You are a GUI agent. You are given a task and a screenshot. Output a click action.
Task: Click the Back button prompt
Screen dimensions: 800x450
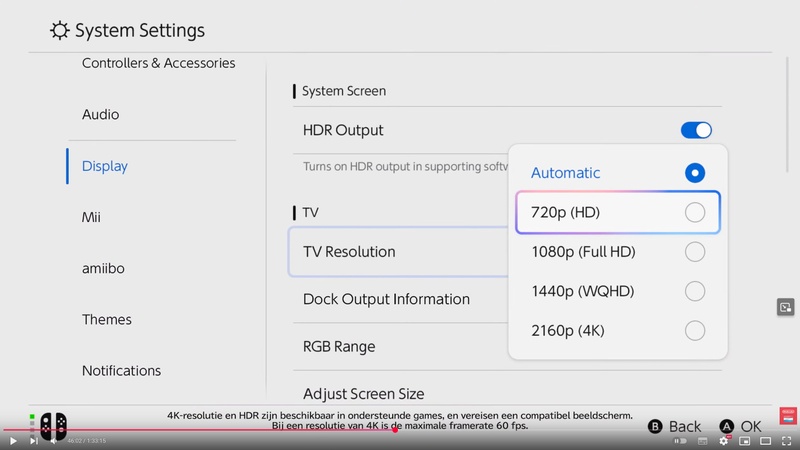pyautogui.click(x=674, y=426)
